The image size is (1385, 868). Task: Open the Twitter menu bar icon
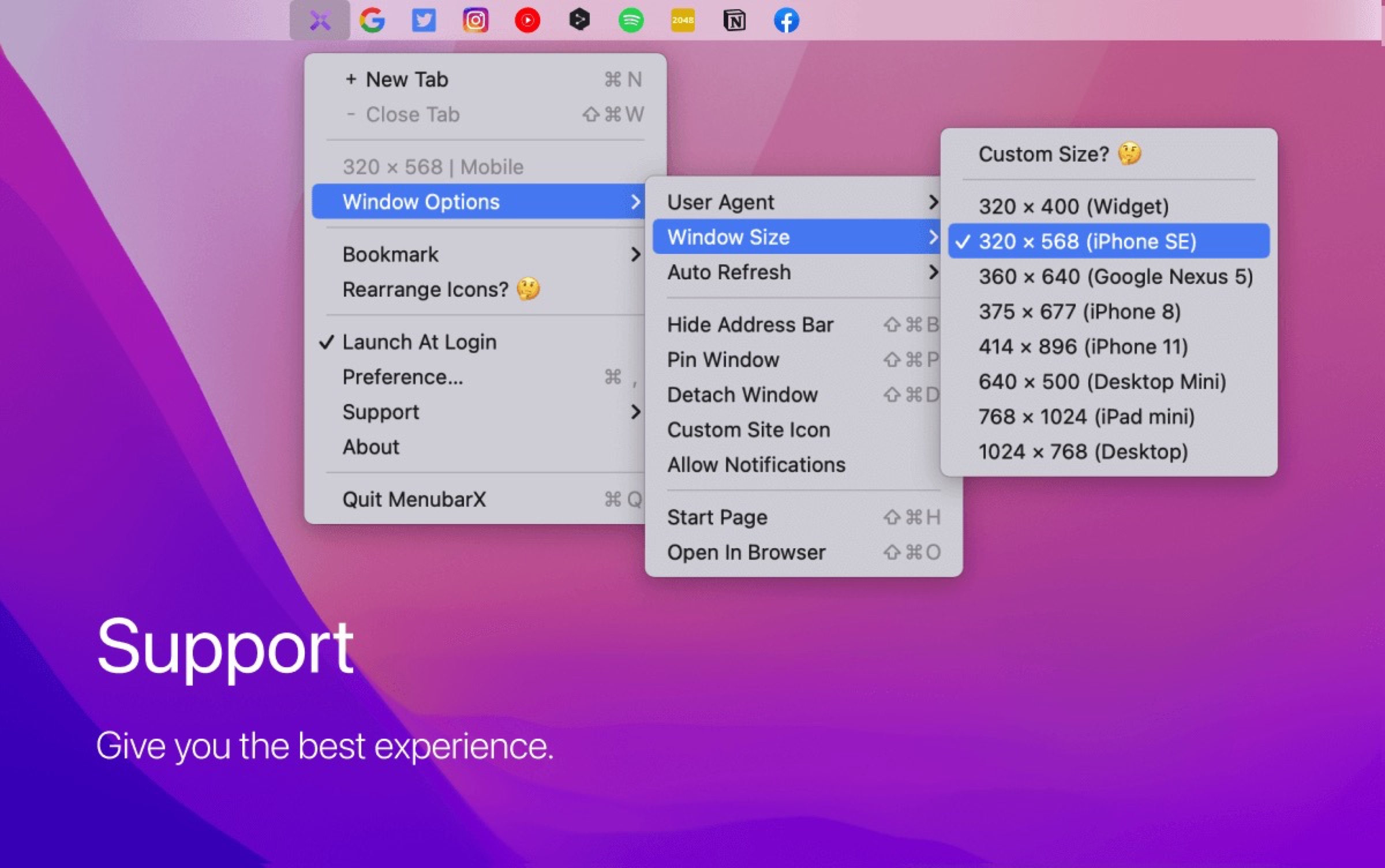pyautogui.click(x=424, y=21)
